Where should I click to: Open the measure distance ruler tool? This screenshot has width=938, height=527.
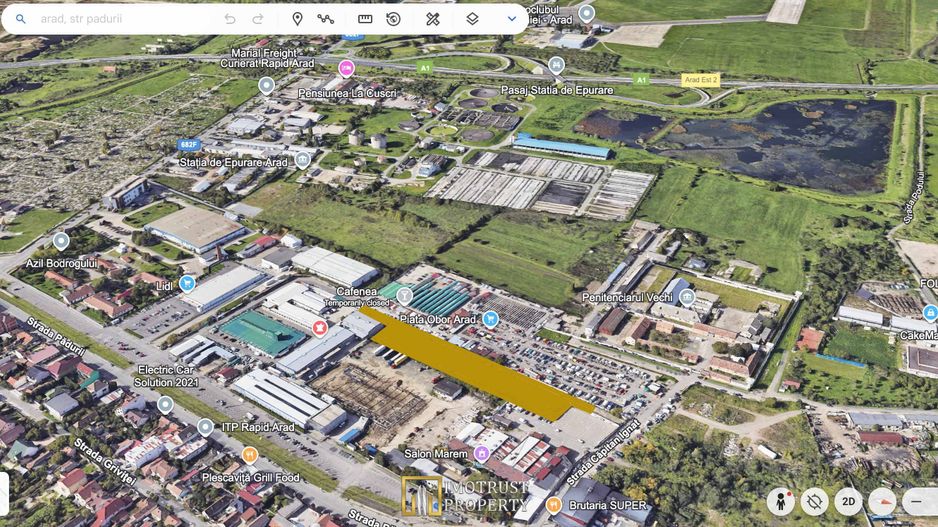(x=365, y=19)
